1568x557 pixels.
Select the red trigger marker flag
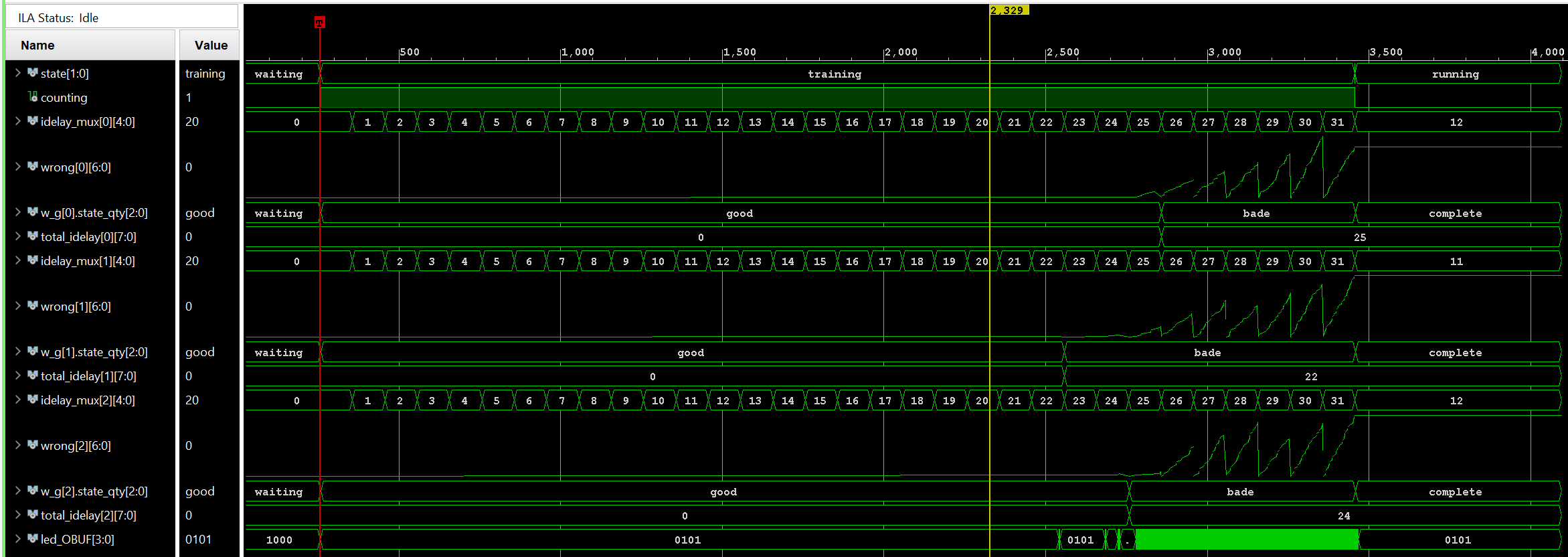click(319, 23)
